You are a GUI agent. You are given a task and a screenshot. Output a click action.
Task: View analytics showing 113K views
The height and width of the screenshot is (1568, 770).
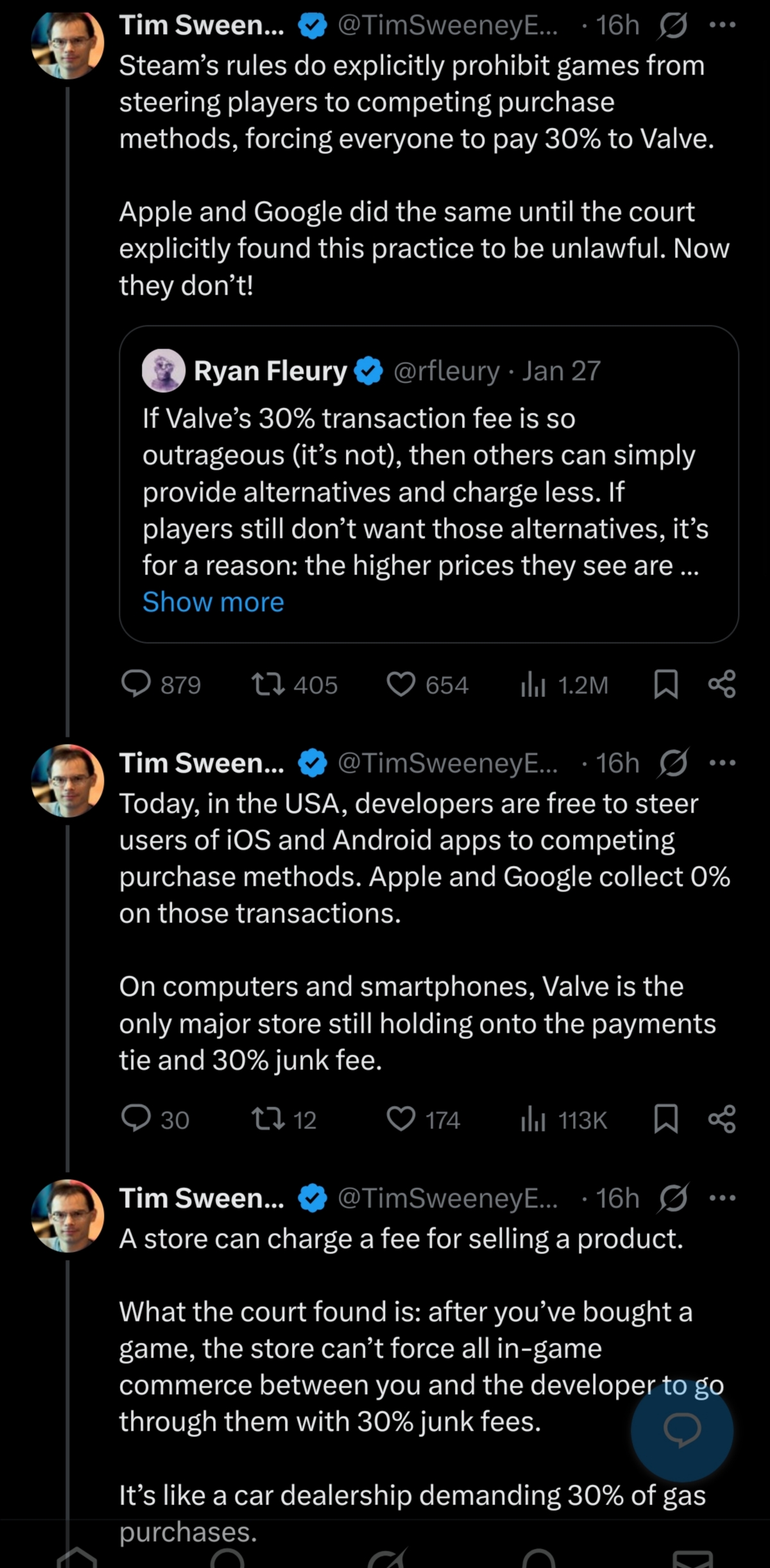point(533,1119)
